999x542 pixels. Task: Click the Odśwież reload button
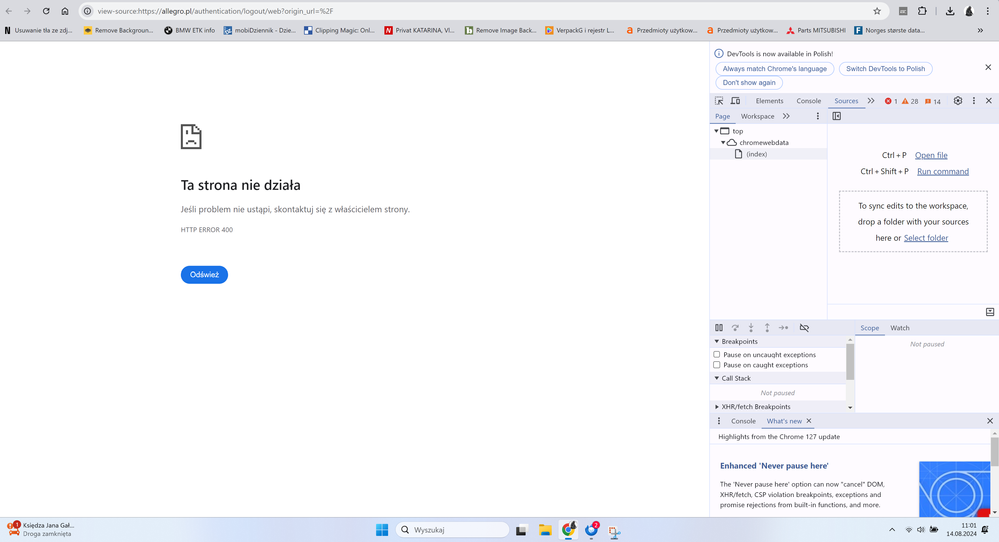pyautogui.click(x=204, y=275)
